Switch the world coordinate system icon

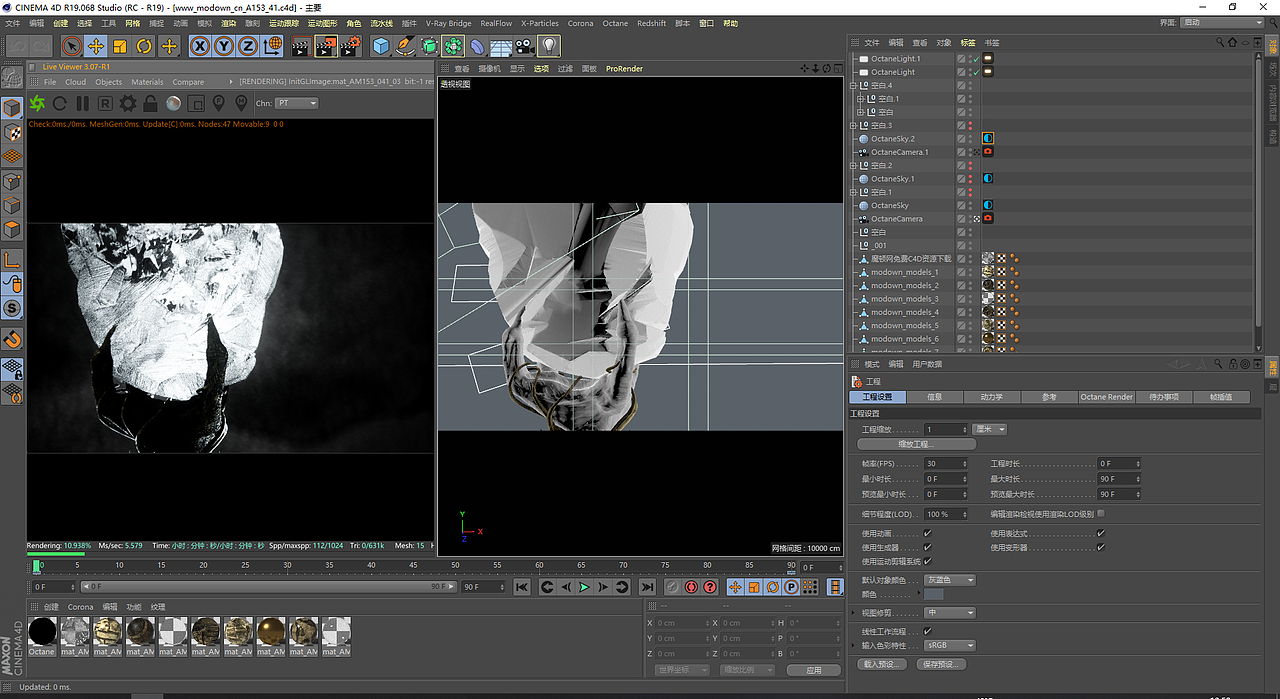(x=272, y=46)
